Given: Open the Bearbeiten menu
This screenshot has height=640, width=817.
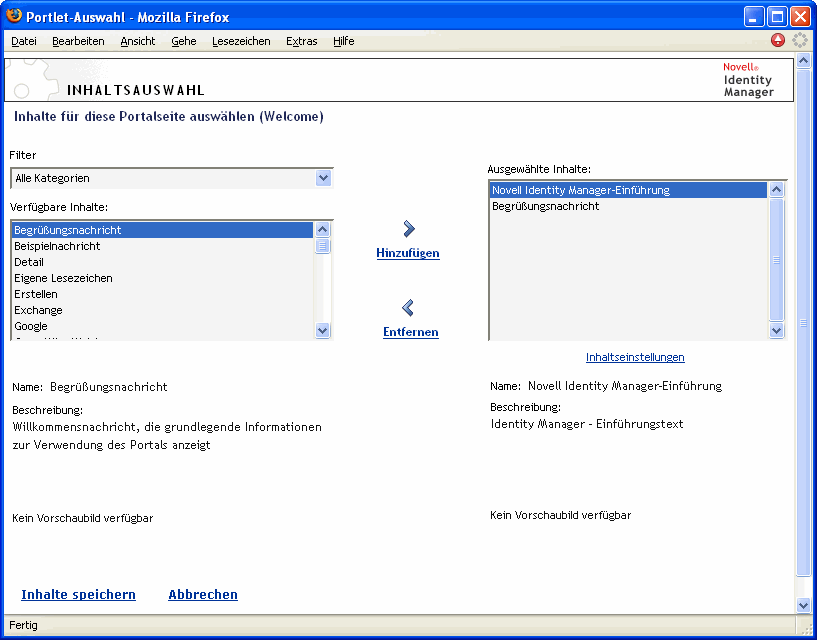Looking at the screenshot, I should tap(78, 41).
